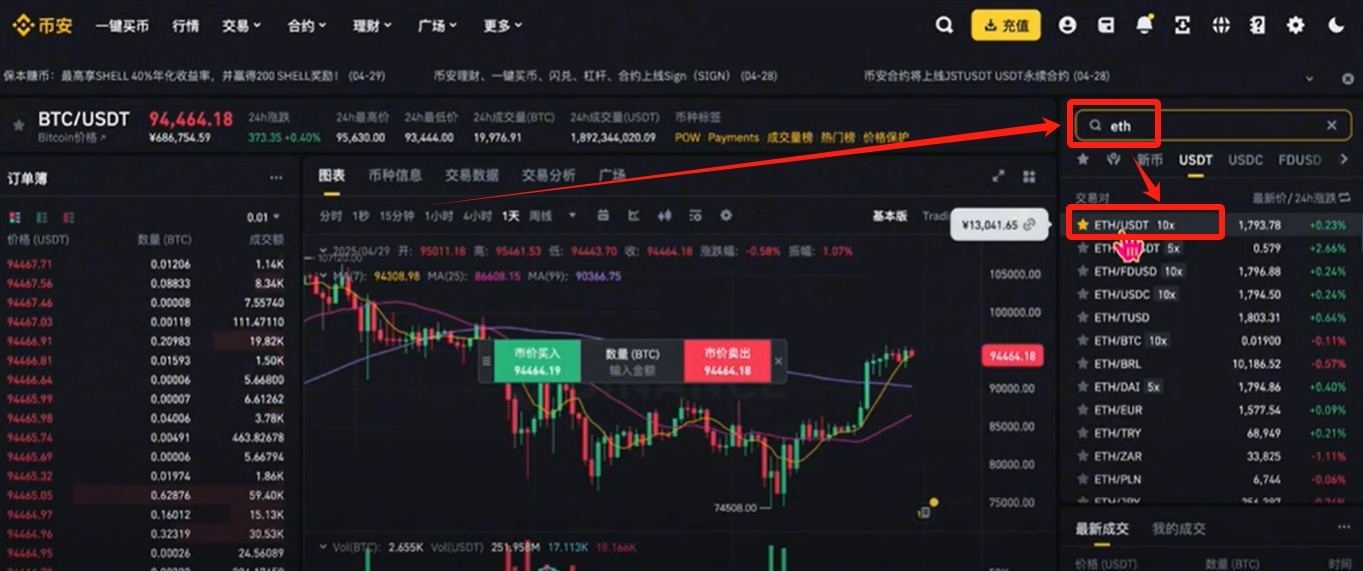The width and height of the screenshot is (1363, 571).
Task: Open the chart grid layout icon
Action: pos(1029,176)
